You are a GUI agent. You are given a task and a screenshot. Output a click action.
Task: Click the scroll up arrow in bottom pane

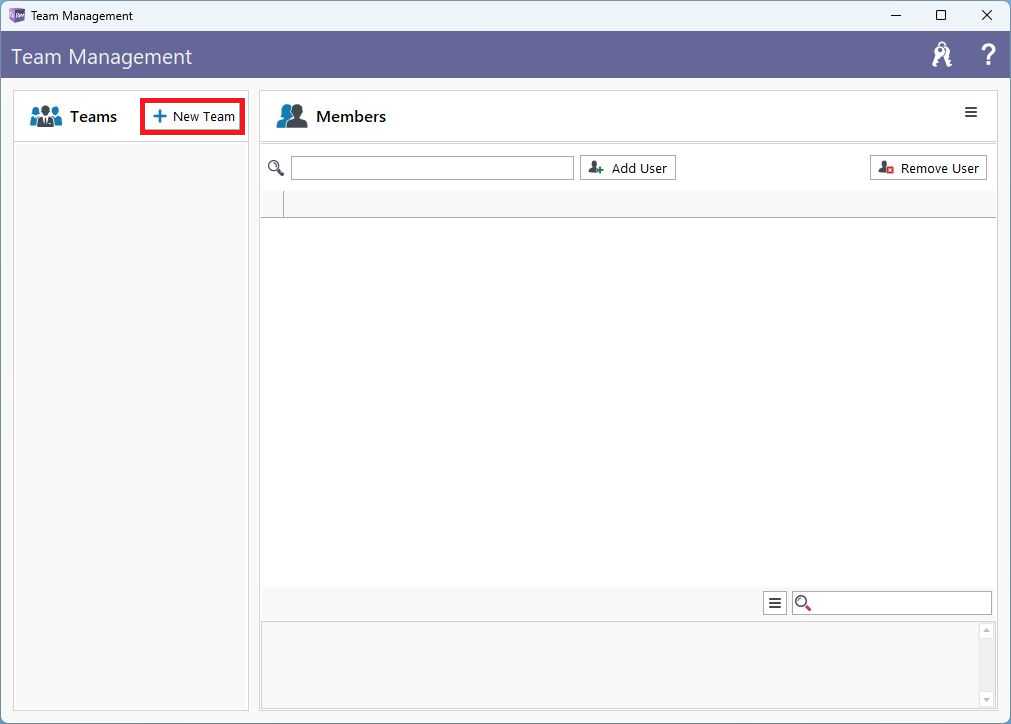[986, 631]
